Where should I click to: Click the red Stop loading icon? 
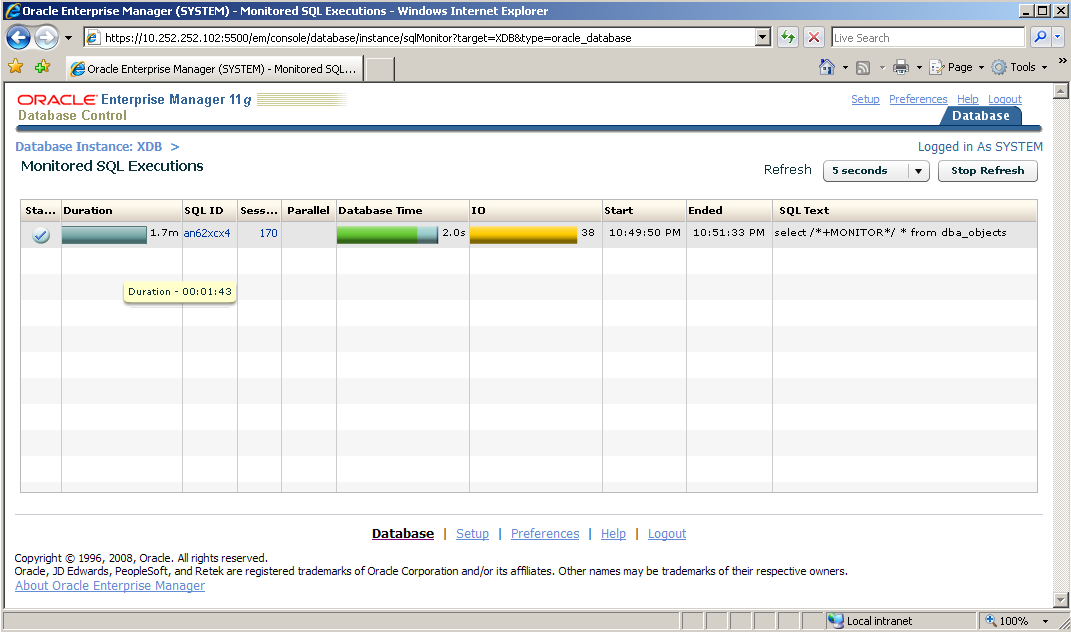(x=813, y=38)
